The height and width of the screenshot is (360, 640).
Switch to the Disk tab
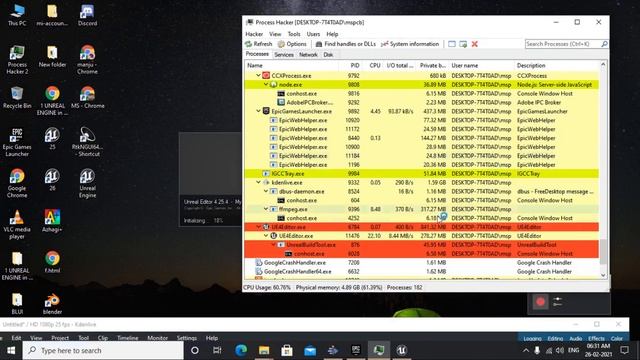click(328, 54)
